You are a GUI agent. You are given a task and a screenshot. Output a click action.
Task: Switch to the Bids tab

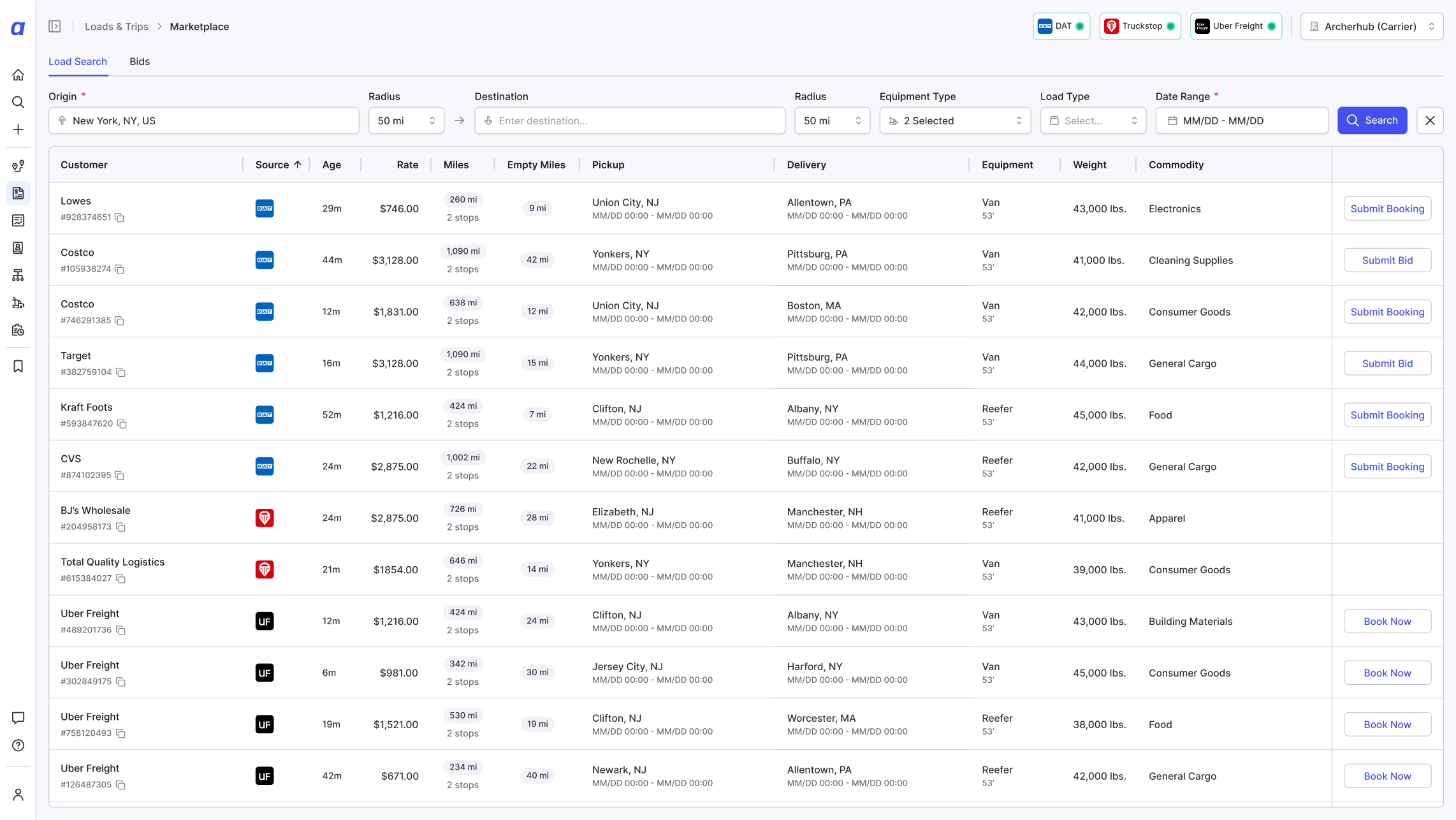[x=140, y=61]
